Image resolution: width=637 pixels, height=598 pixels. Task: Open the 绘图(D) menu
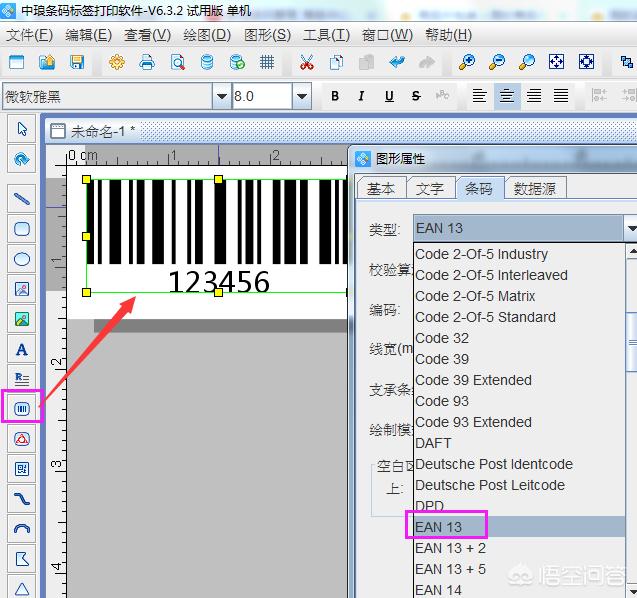coord(207,35)
